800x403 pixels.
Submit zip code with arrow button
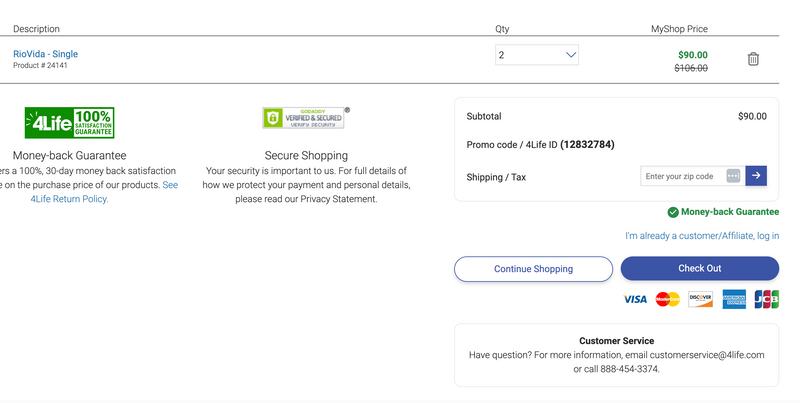756,175
